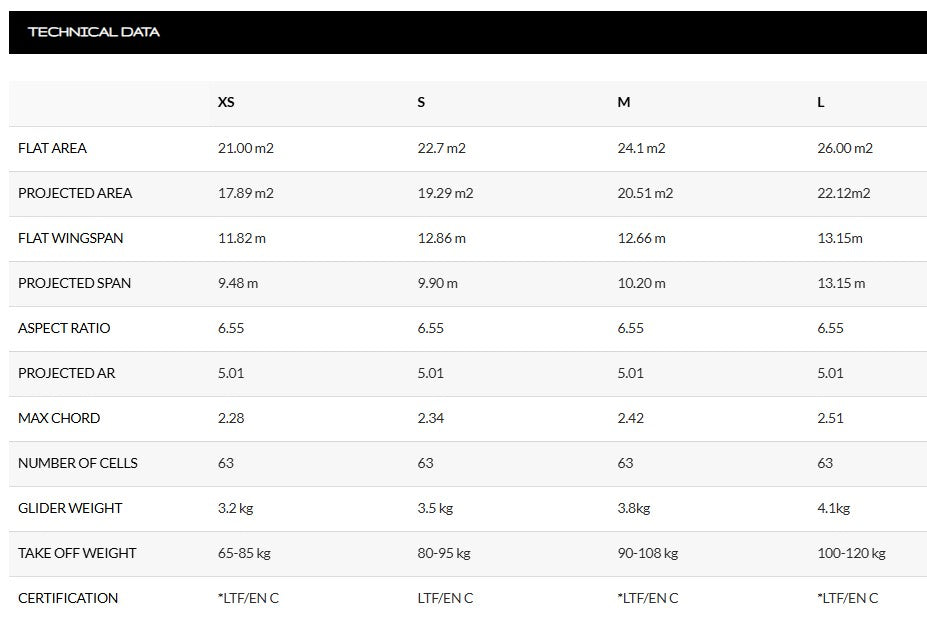Viewport: 927px width, 628px height.
Task: Click the PROJECTED AREA row label
Action: 75,193
